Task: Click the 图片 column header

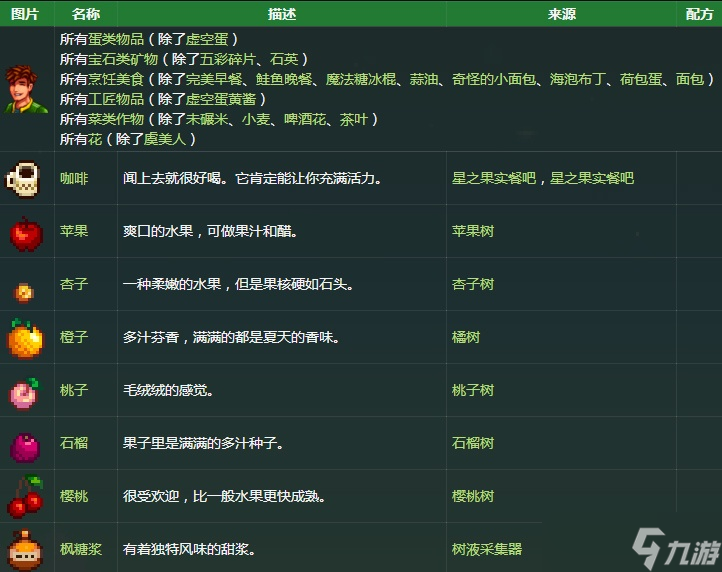Action: [x=25, y=14]
